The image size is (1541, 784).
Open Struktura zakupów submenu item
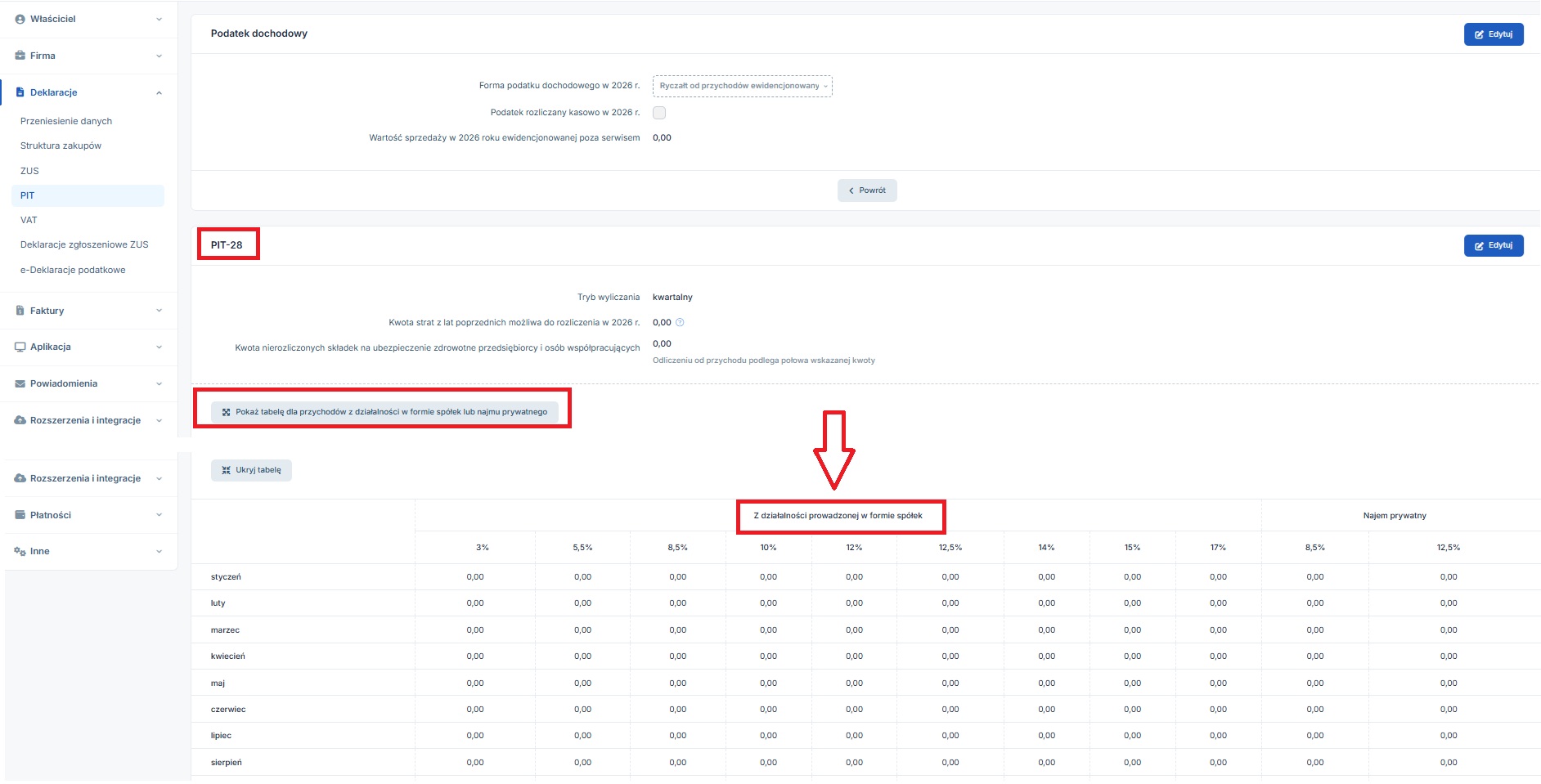tap(61, 146)
